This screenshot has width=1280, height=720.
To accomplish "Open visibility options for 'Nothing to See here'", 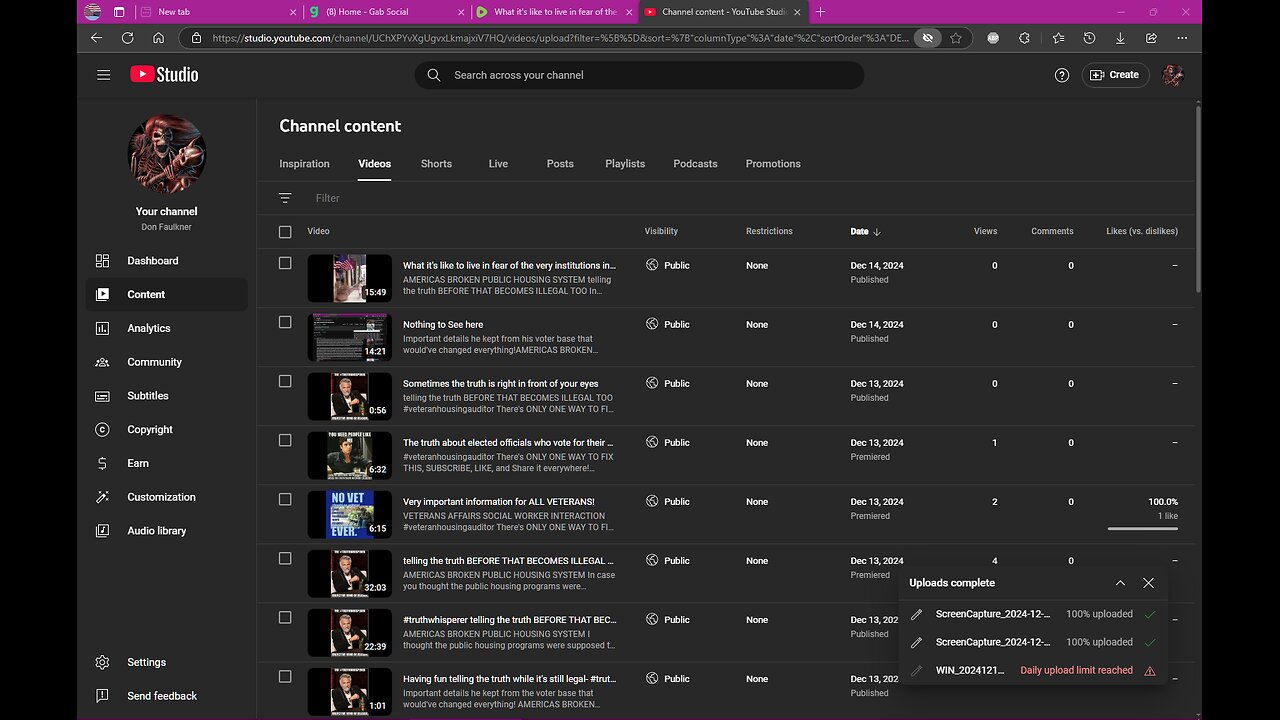I will point(668,324).
